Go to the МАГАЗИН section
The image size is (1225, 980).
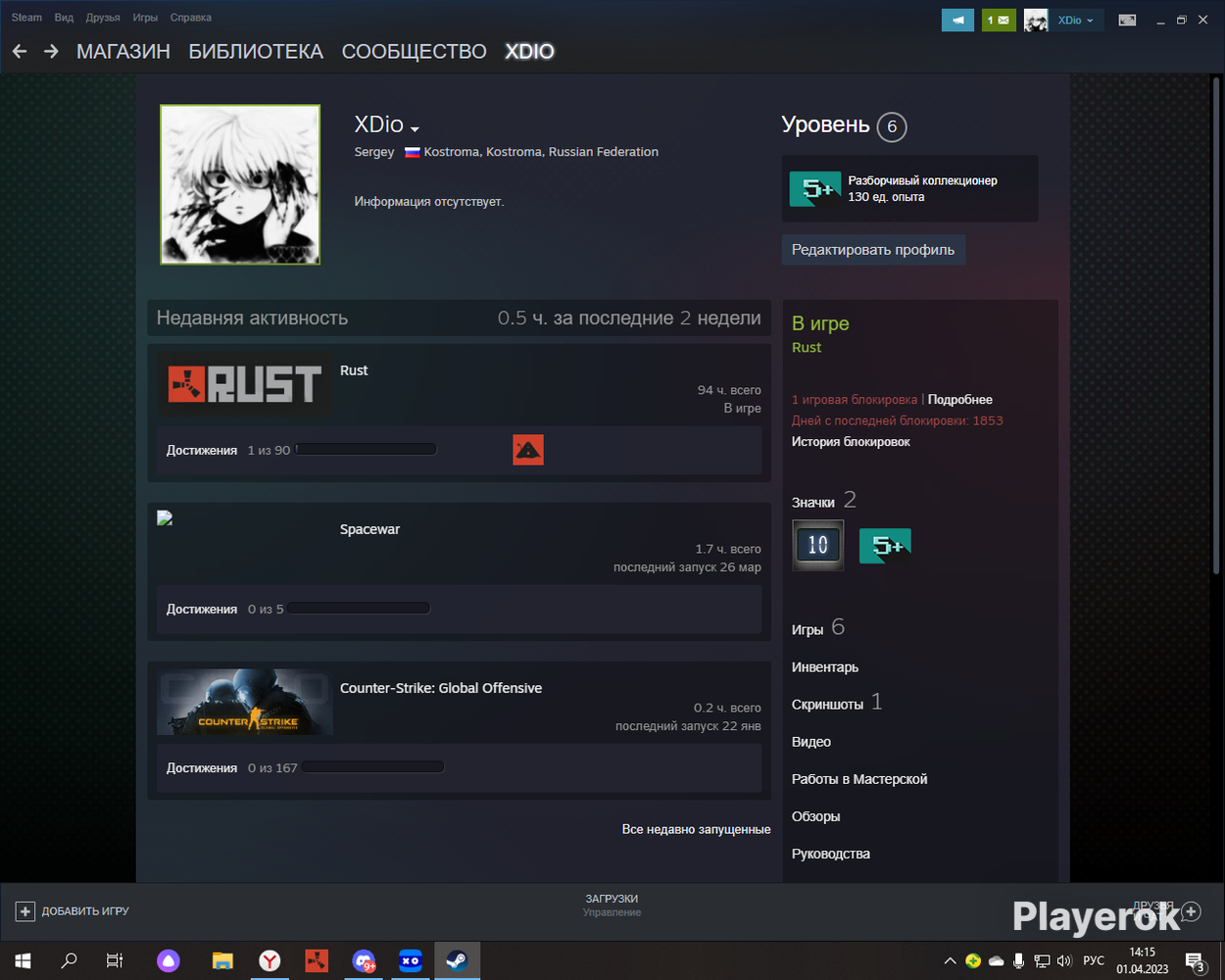click(123, 52)
